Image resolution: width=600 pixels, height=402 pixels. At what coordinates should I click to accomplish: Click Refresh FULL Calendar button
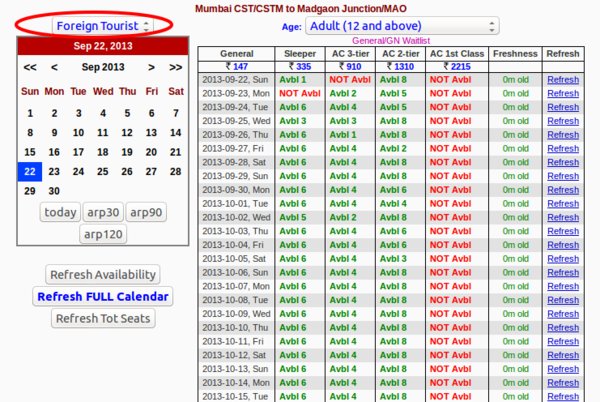pyautogui.click(x=103, y=297)
